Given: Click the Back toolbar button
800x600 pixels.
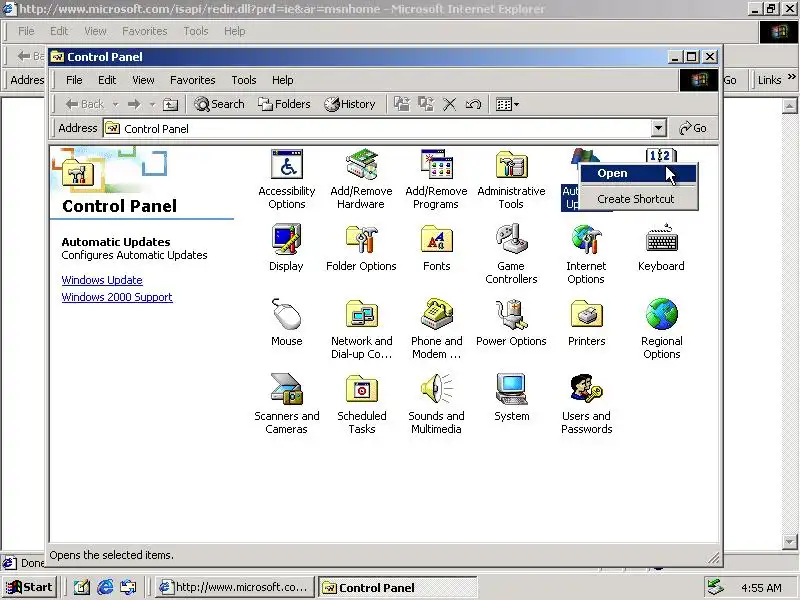Looking at the screenshot, I should 84,105.
